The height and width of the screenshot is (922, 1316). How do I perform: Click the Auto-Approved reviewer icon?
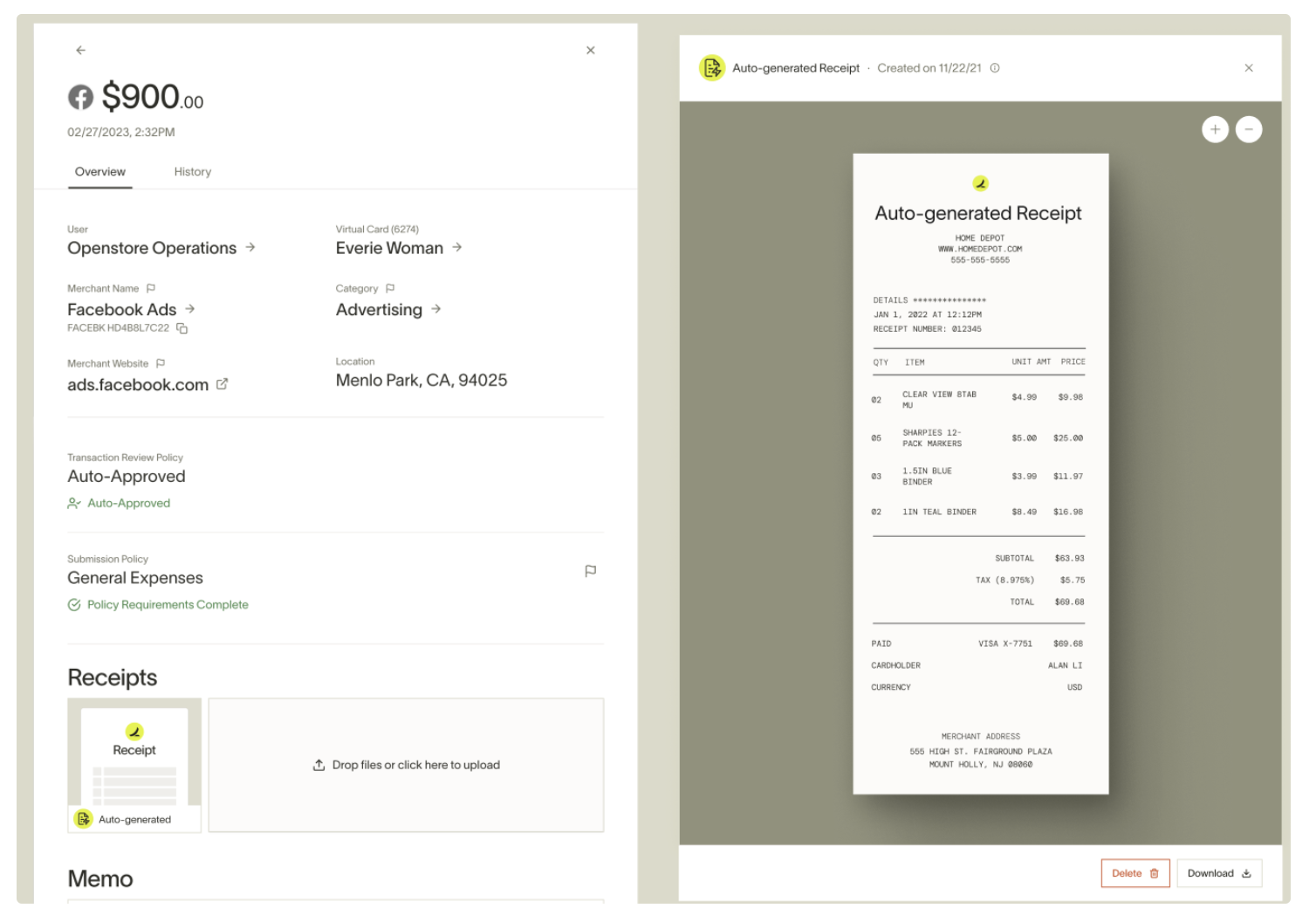pyautogui.click(x=74, y=503)
